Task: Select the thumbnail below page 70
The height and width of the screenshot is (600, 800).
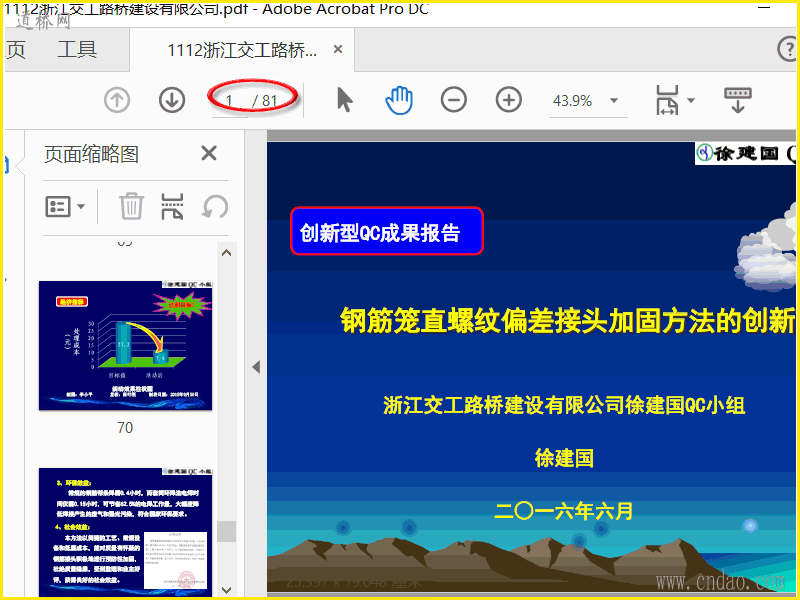Action: point(126,532)
